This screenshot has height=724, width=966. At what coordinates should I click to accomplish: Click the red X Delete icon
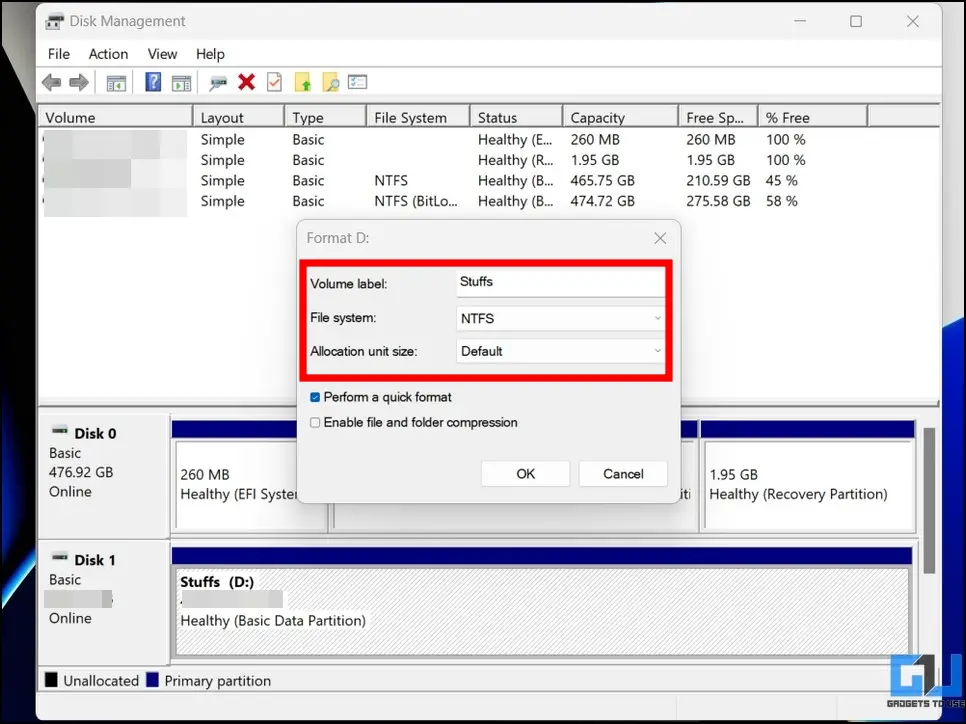246,82
